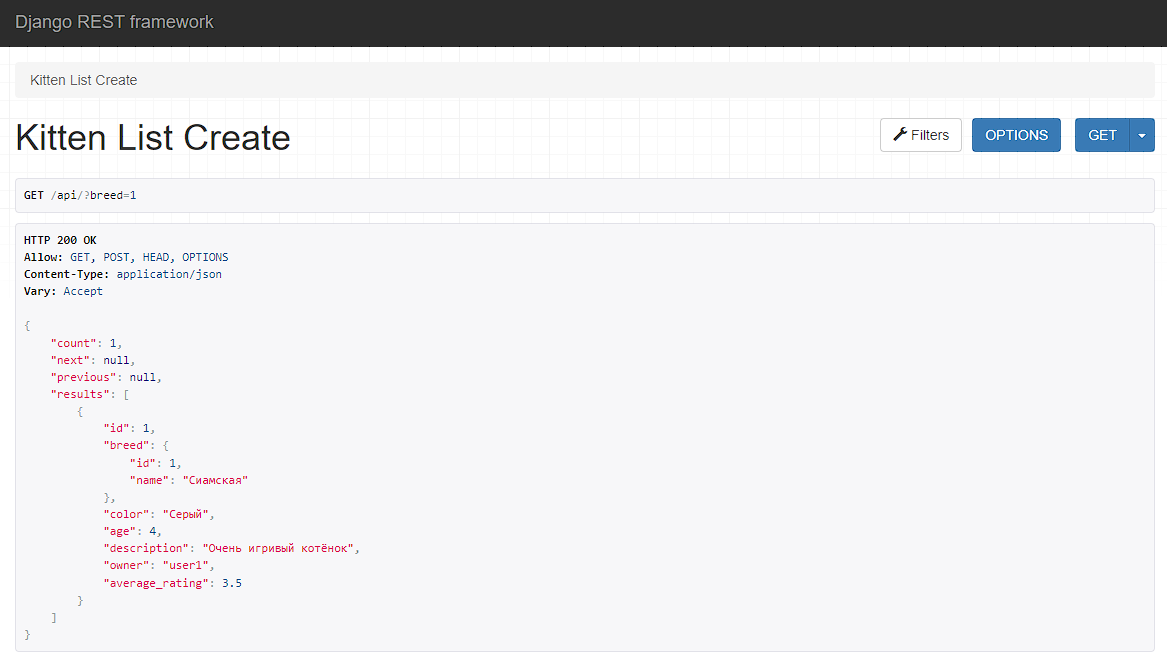Click the description "Очень игривый котёнок" value
This screenshot has height=660, width=1167.
pos(278,548)
